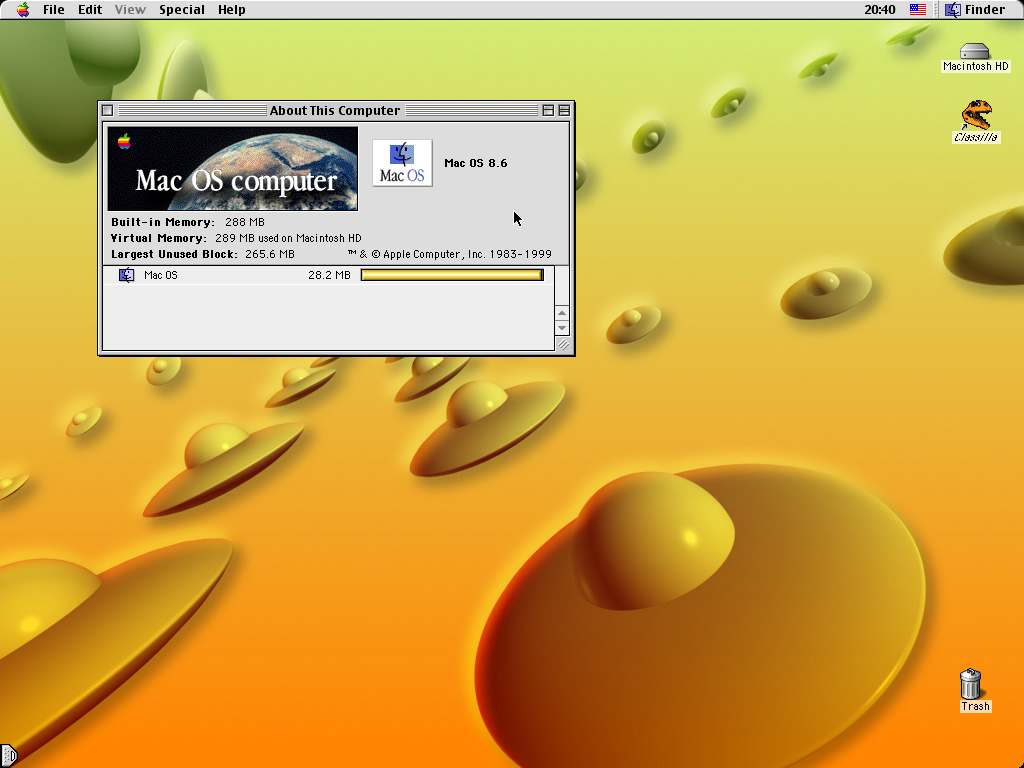1024x768 pixels.
Task: Select the Classilla browser alias icon
Action: (976, 116)
